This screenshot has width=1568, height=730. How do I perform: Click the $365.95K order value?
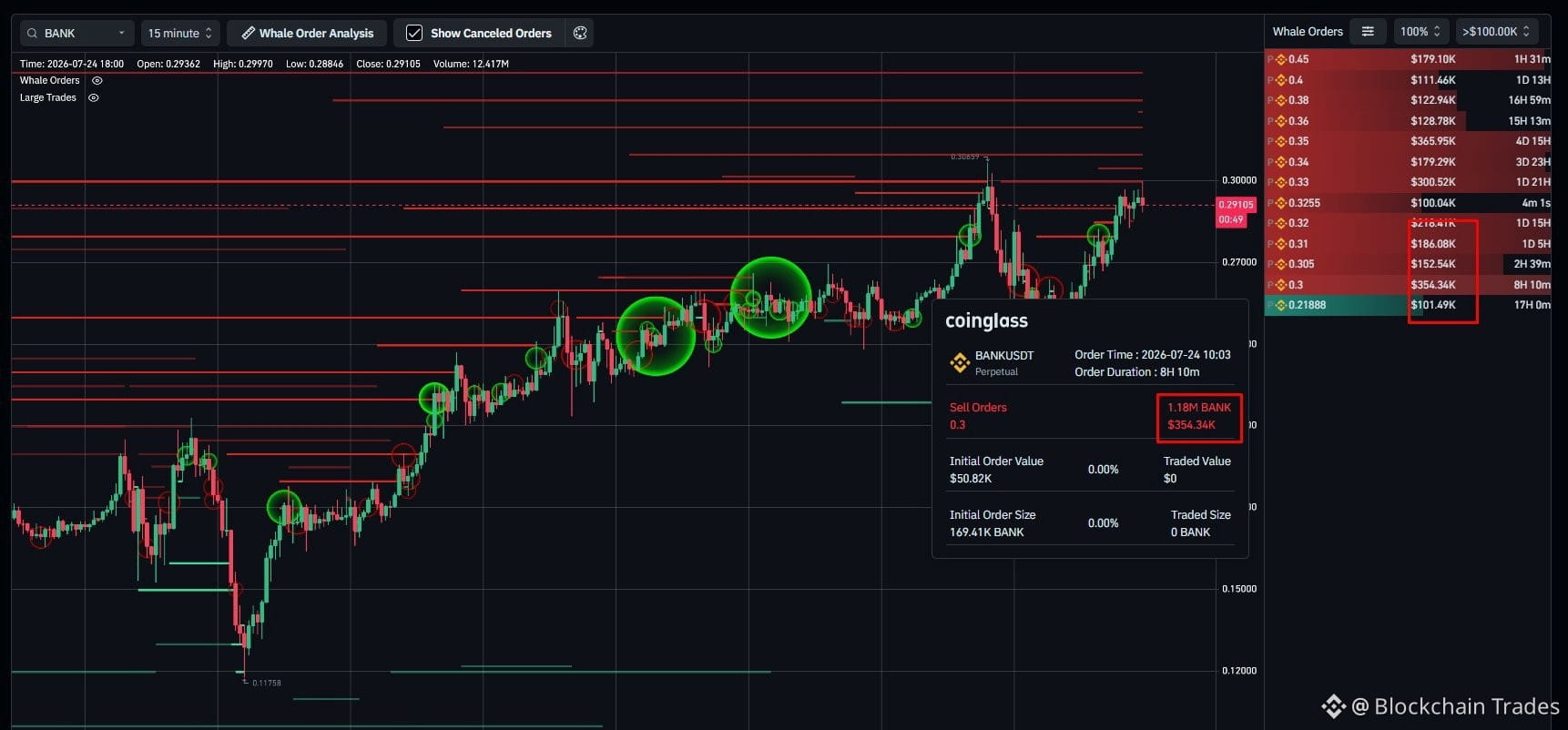[1433, 141]
